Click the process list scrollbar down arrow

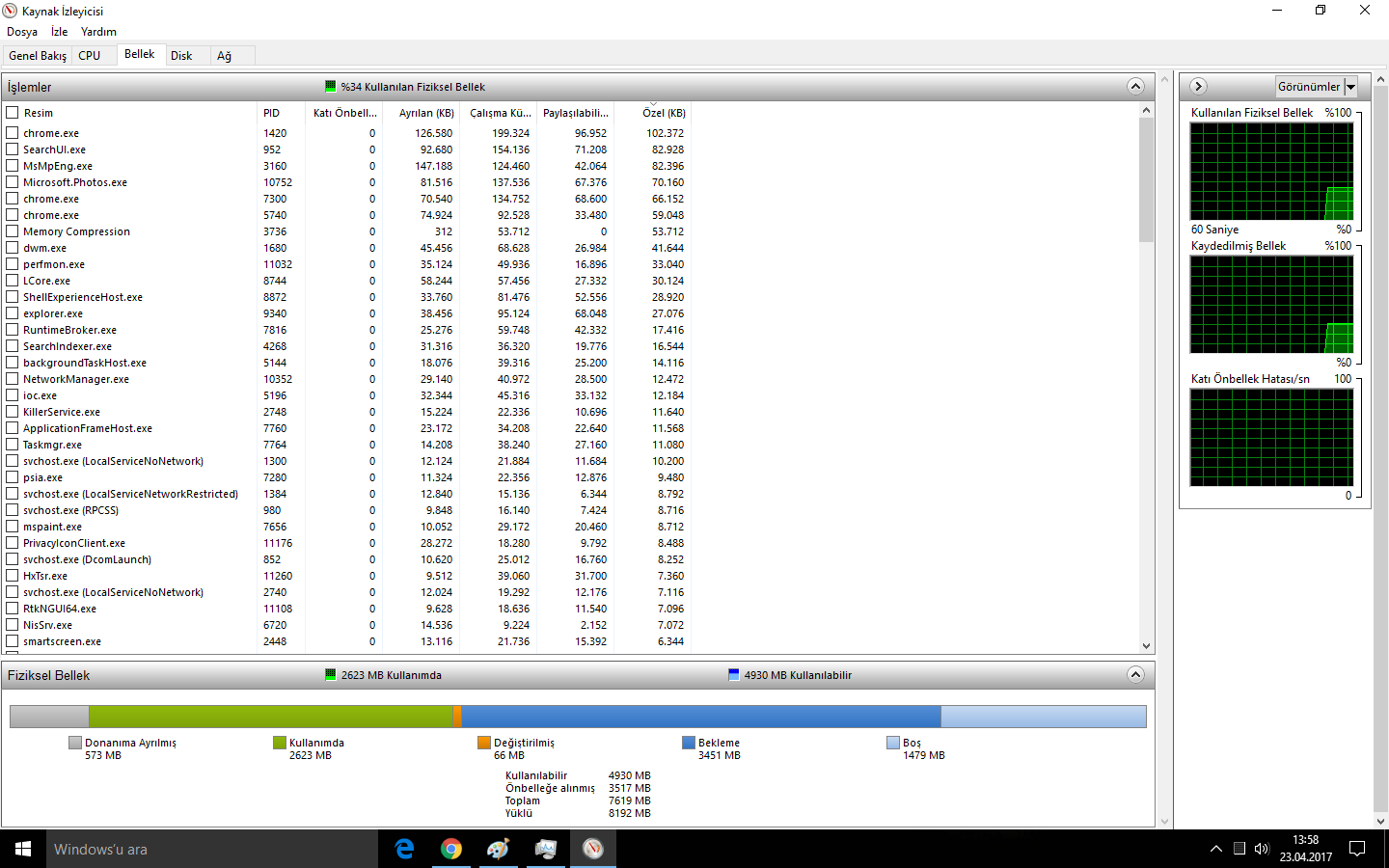(x=1147, y=646)
